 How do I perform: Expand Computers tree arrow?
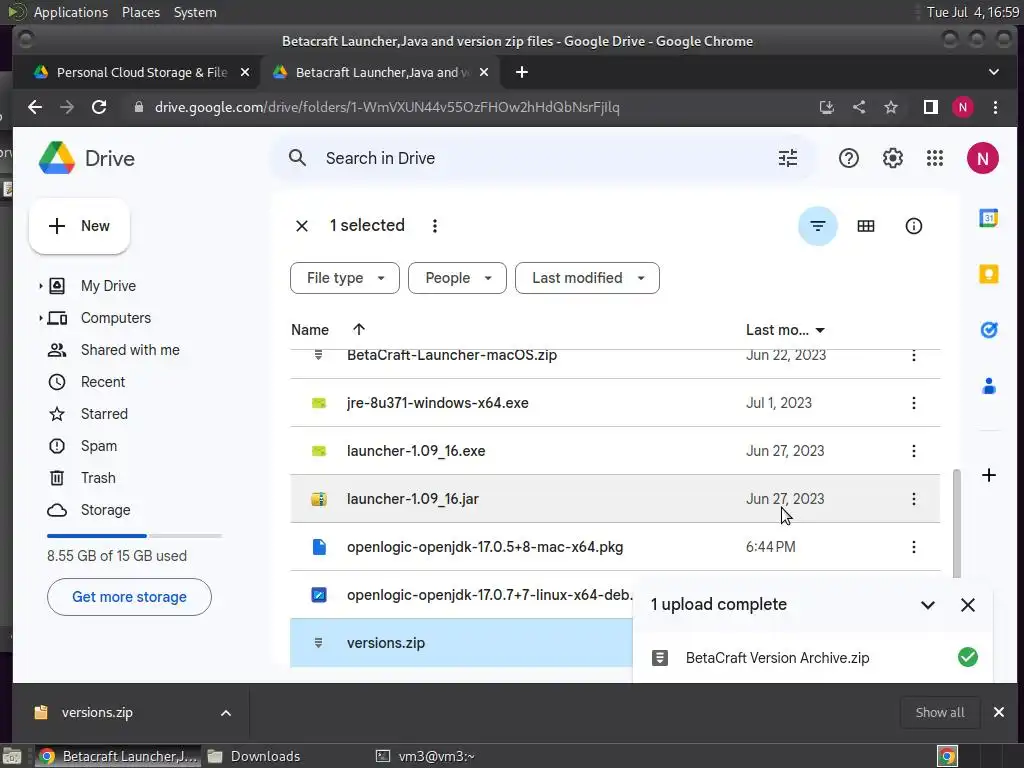[40, 318]
